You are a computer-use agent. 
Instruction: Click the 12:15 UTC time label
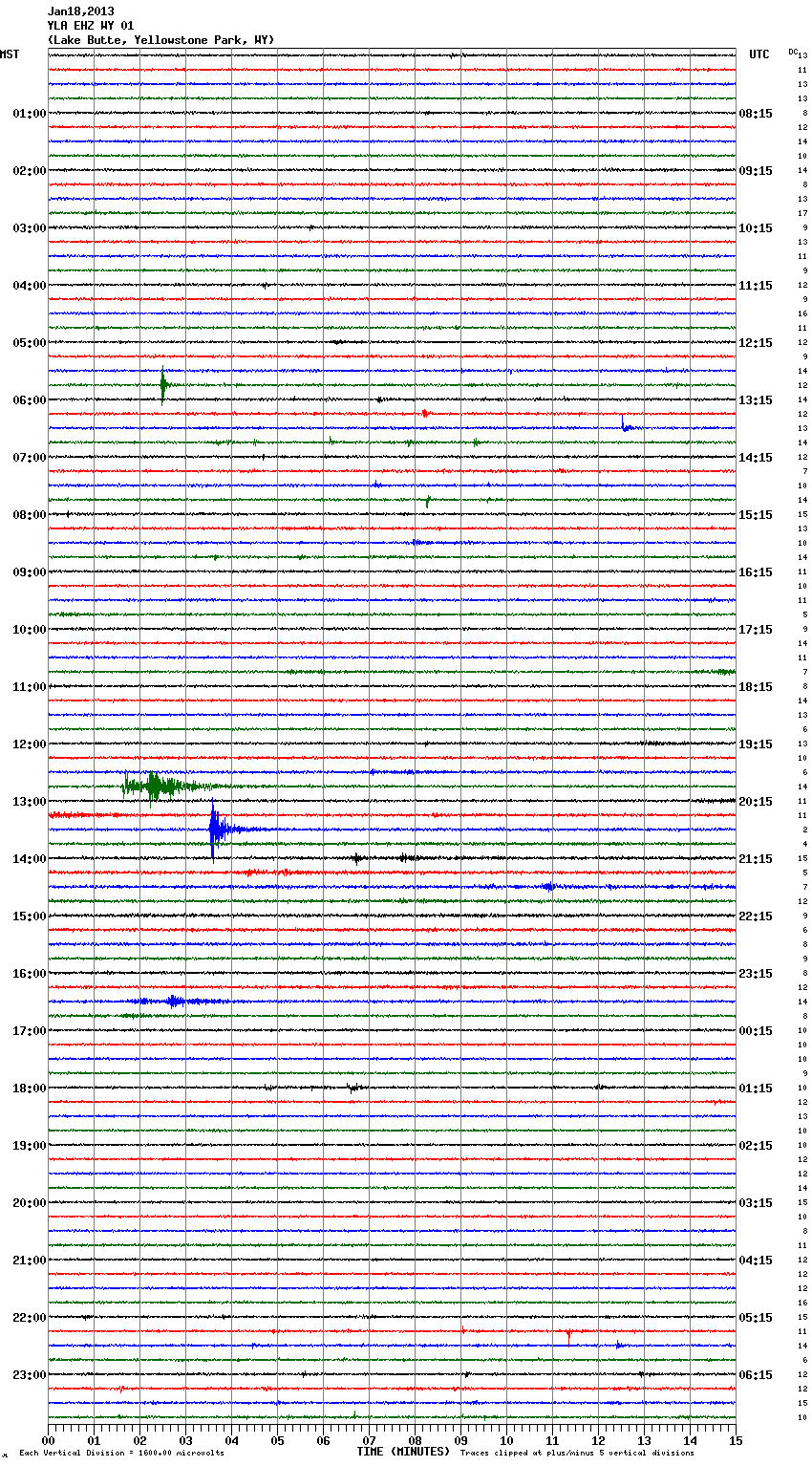click(756, 343)
